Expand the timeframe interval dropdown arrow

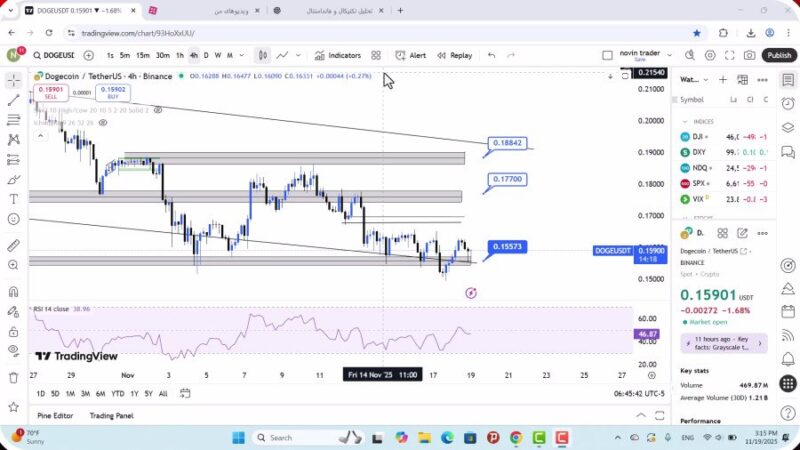tap(242, 56)
